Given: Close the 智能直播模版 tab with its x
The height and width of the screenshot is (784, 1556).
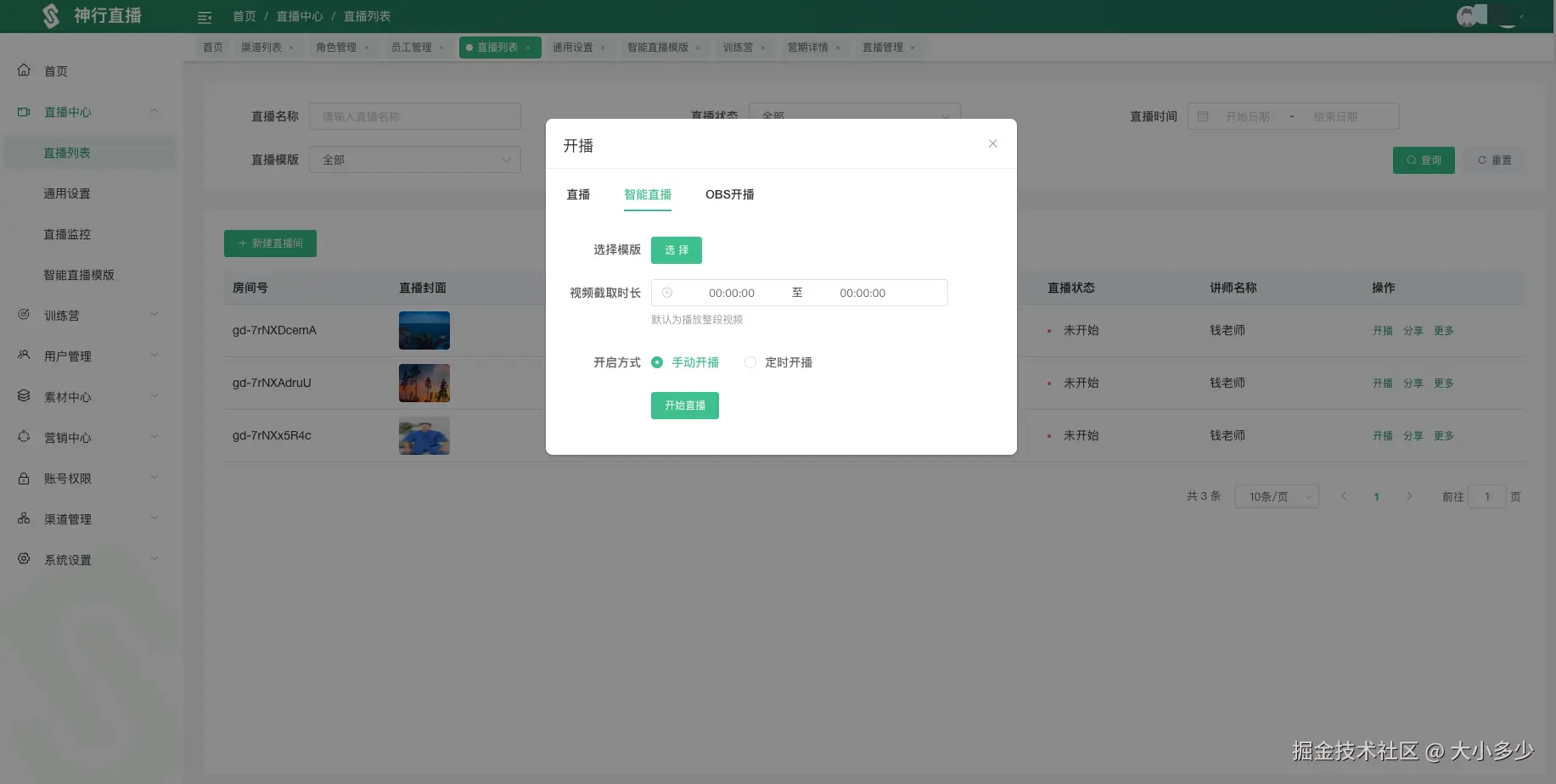Looking at the screenshot, I should click(698, 48).
